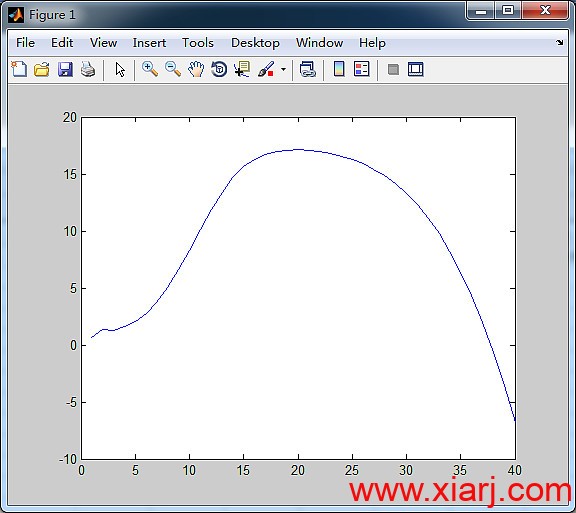Image resolution: width=576 pixels, height=513 pixels.
Task: Toggle the Brush data tool
Action: coord(266,69)
